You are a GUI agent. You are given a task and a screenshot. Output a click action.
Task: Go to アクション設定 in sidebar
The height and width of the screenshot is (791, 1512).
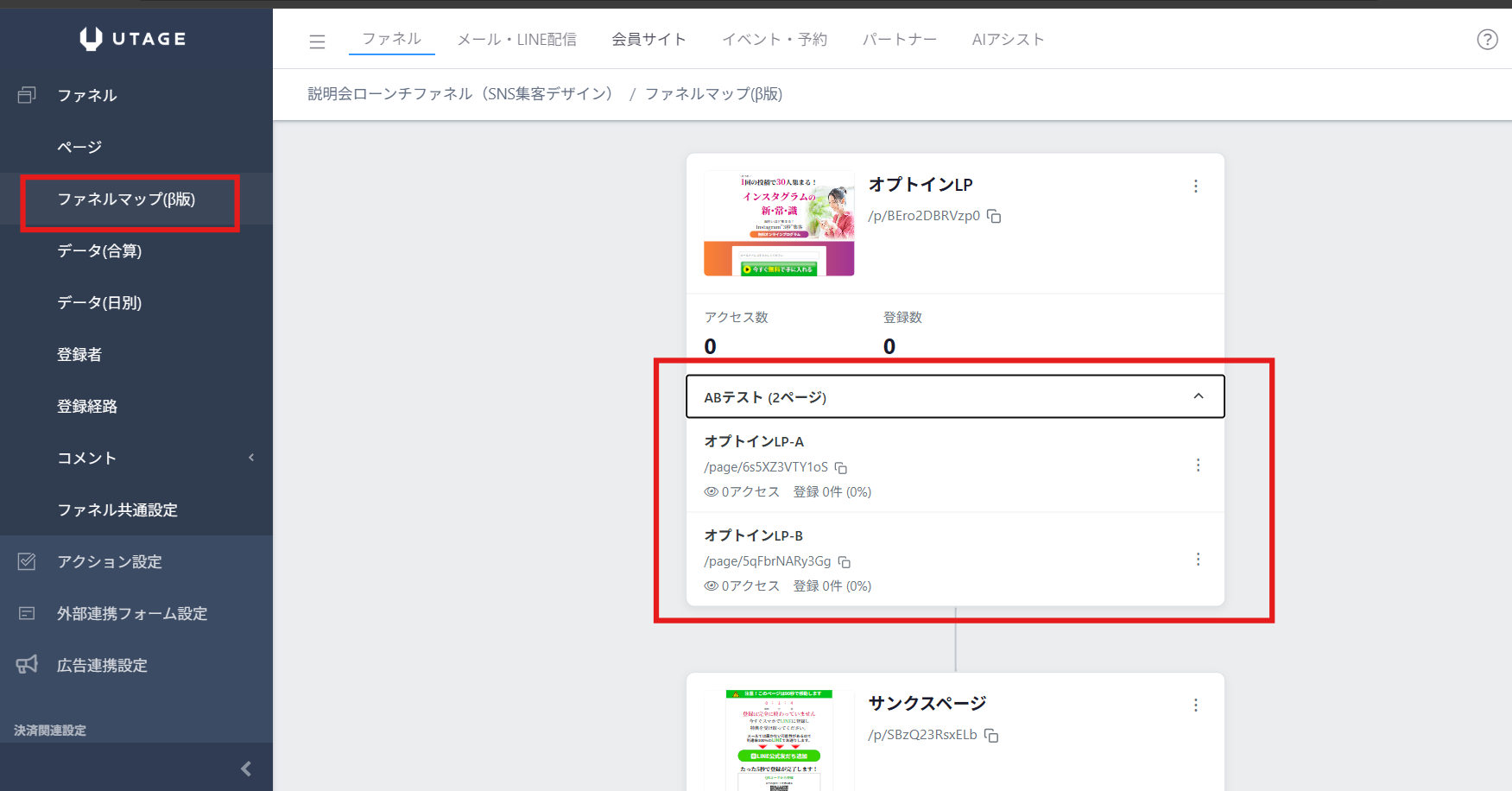click(x=110, y=562)
